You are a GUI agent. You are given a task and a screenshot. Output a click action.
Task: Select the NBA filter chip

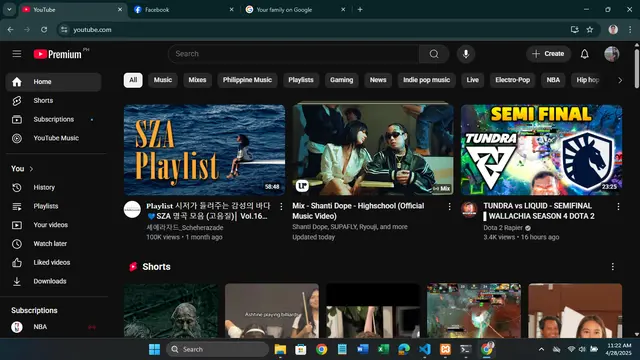coord(553,80)
